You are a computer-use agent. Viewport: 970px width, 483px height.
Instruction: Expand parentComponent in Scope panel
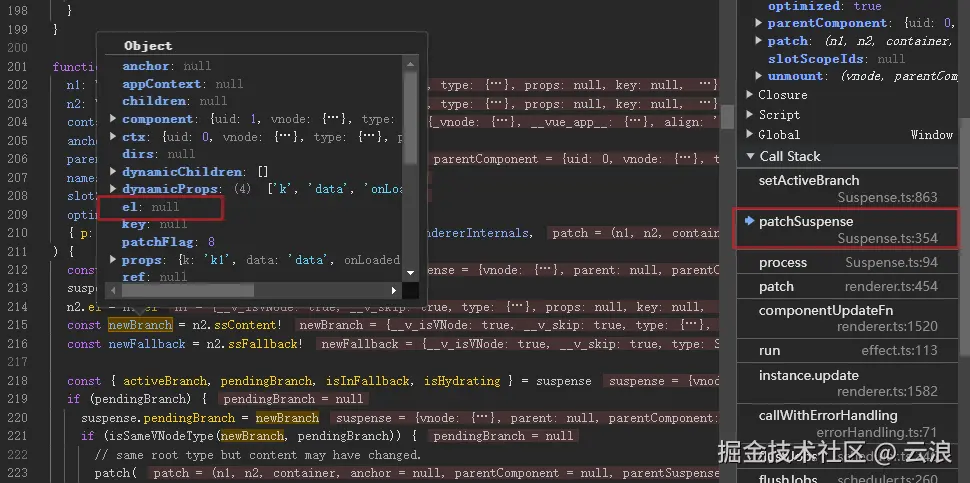tap(758, 23)
